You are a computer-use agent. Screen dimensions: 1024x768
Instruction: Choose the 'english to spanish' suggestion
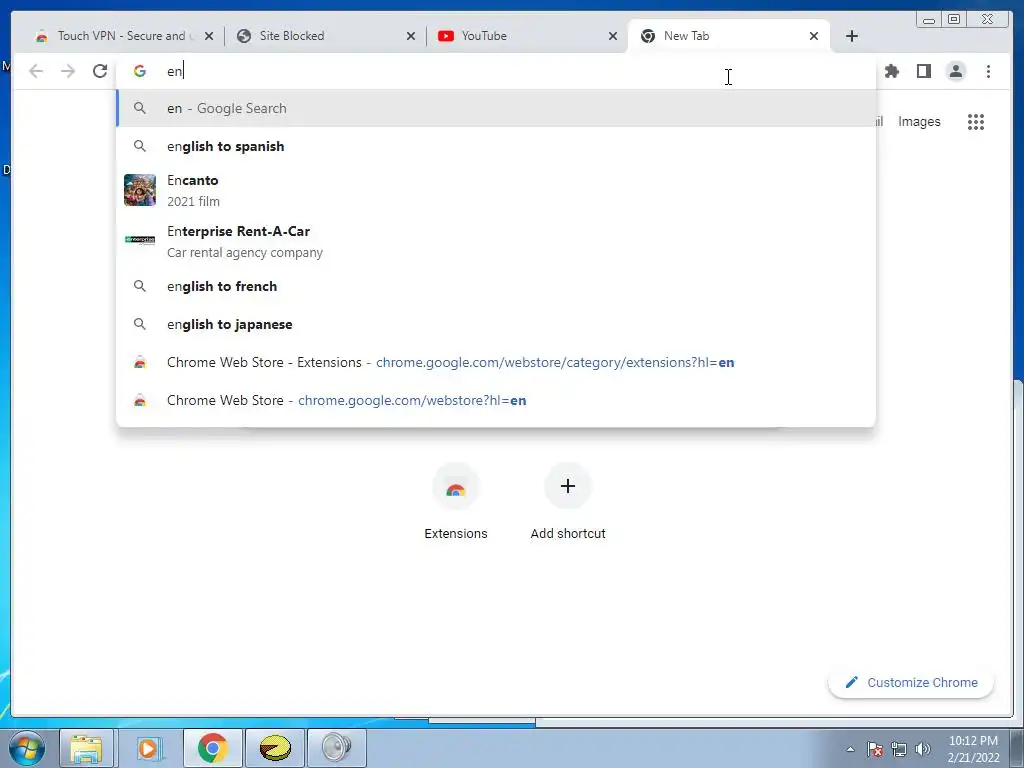click(x=496, y=146)
